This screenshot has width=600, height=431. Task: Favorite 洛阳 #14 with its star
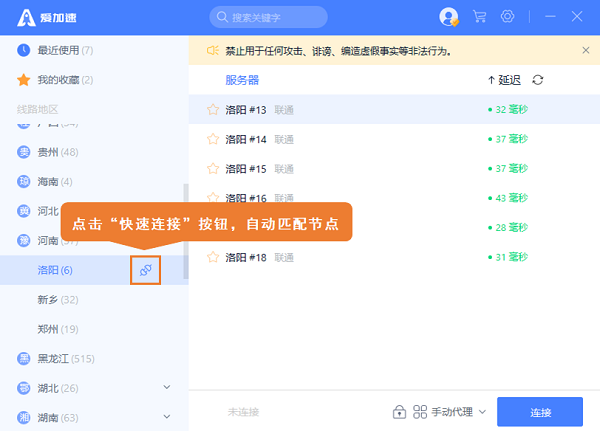tap(213, 139)
